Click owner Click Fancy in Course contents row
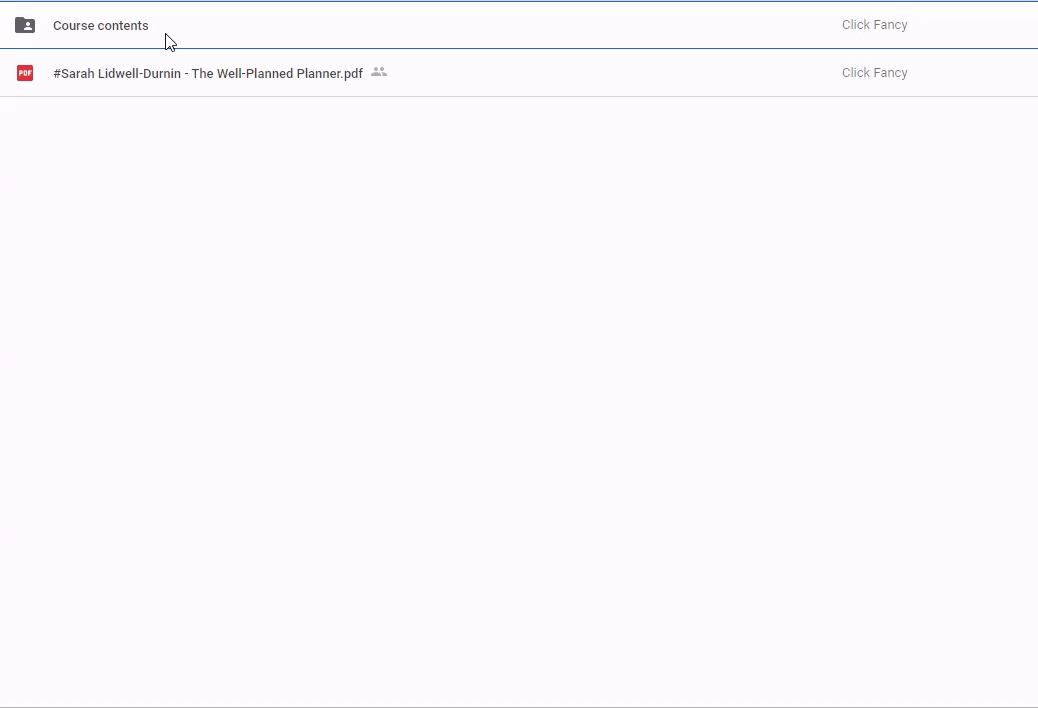The width and height of the screenshot is (1038, 708). [874, 25]
